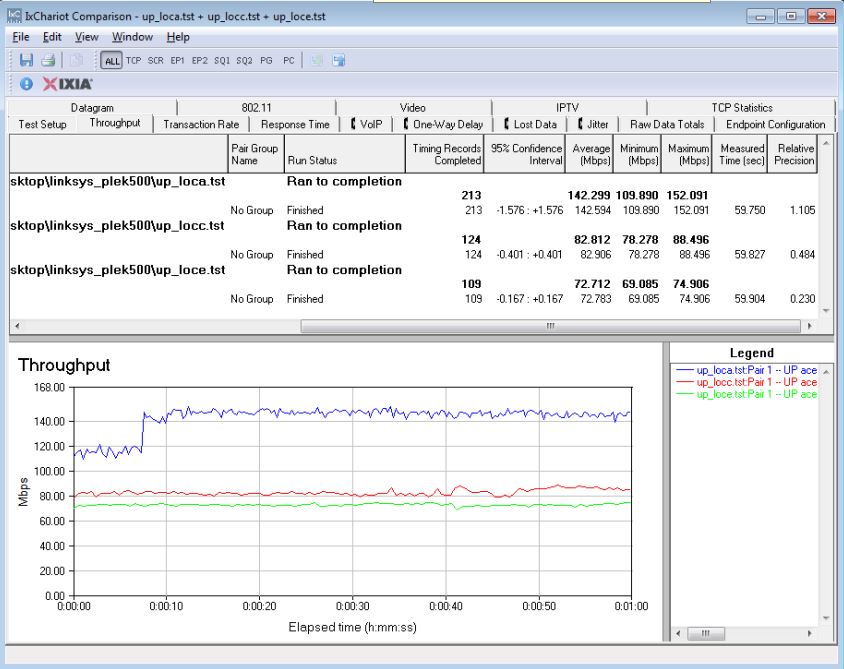Click the results table right scroll arrow
The width and height of the screenshot is (844, 669).
click(x=809, y=326)
